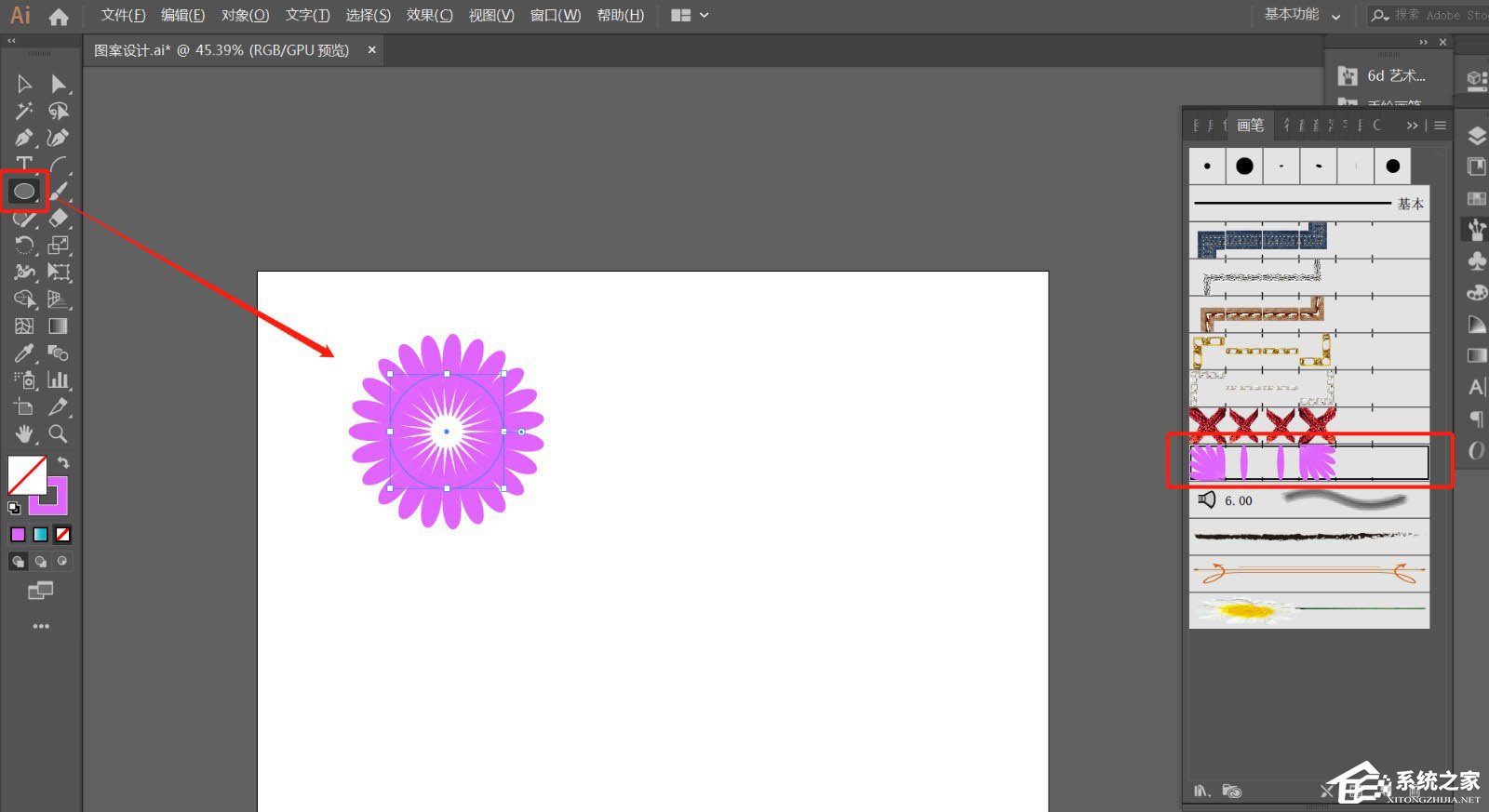Select the Hand tool
The width and height of the screenshot is (1489, 812).
(24, 434)
